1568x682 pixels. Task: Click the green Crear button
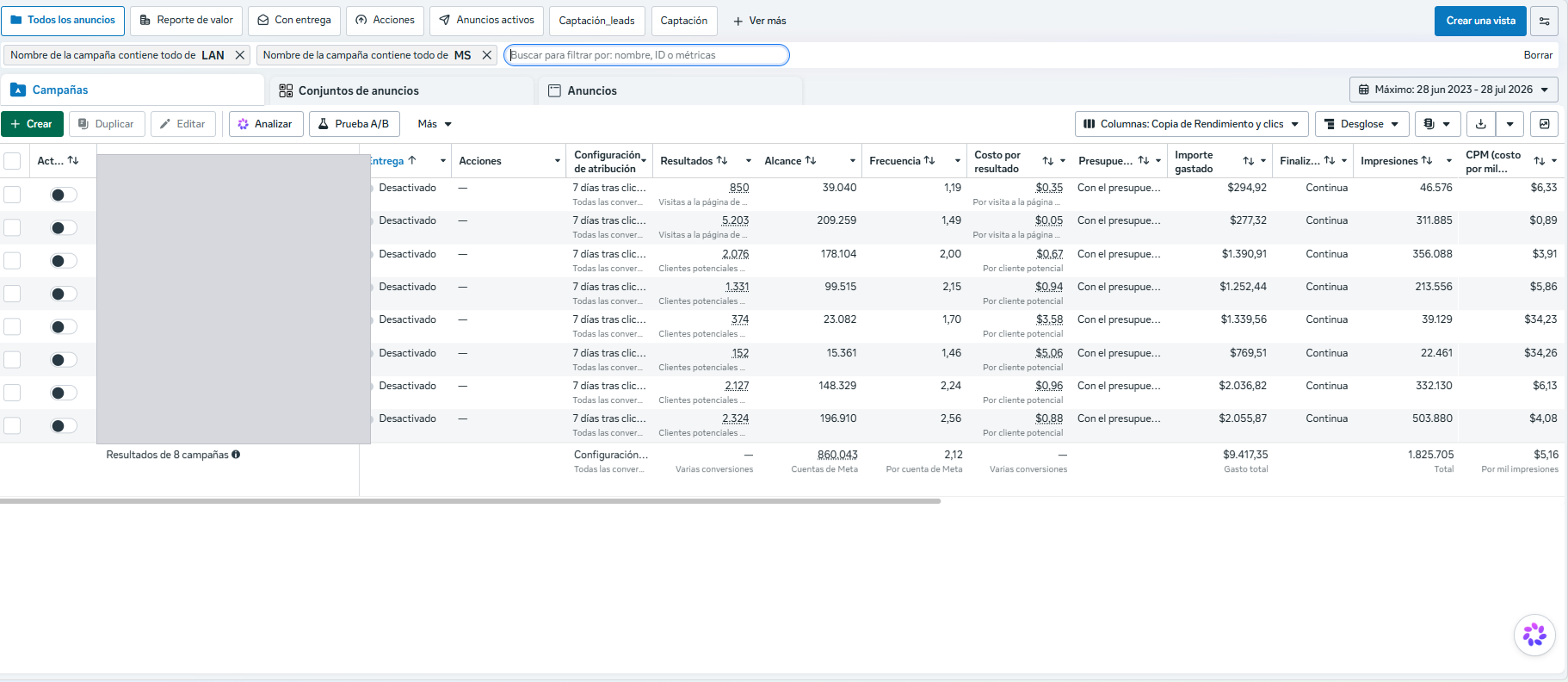click(32, 124)
